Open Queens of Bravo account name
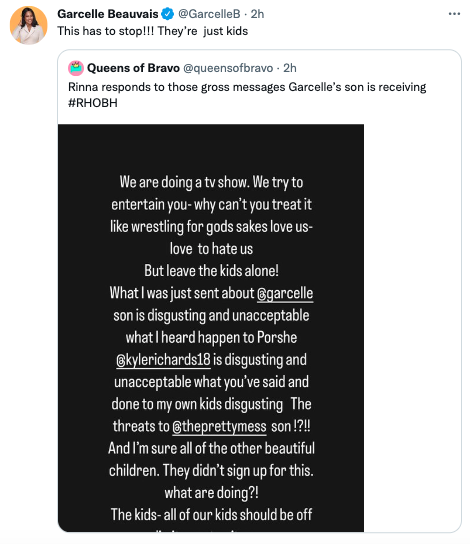Viewport: 470px width, 544px height. point(133,68)
